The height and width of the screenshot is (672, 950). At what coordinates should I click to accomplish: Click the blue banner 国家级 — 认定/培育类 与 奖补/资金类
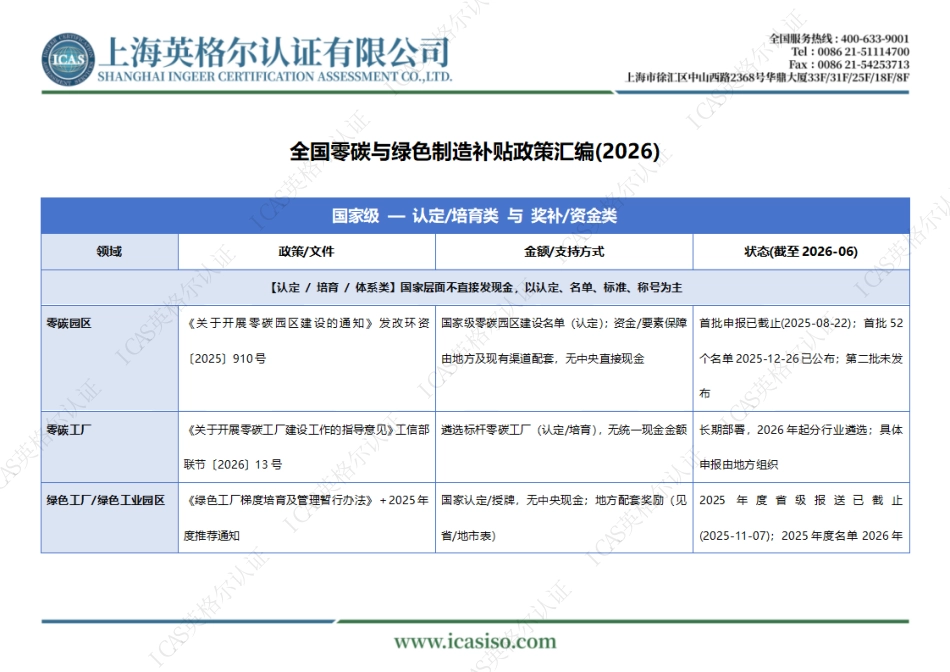click(475, 216)
